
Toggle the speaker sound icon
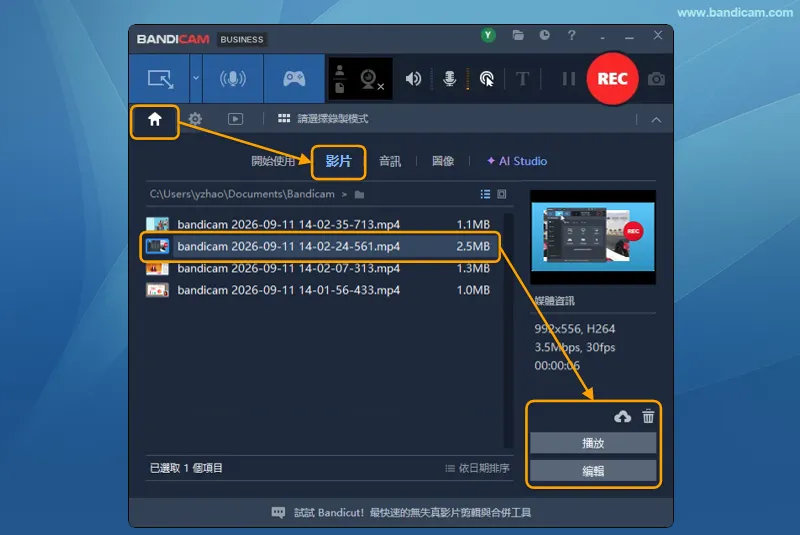[x=413, y=79]
